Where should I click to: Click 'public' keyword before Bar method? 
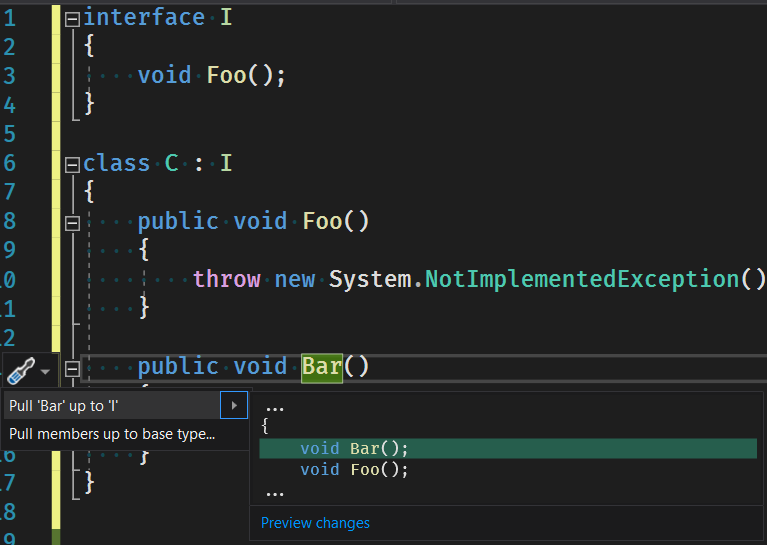click(x=178, y=367)
